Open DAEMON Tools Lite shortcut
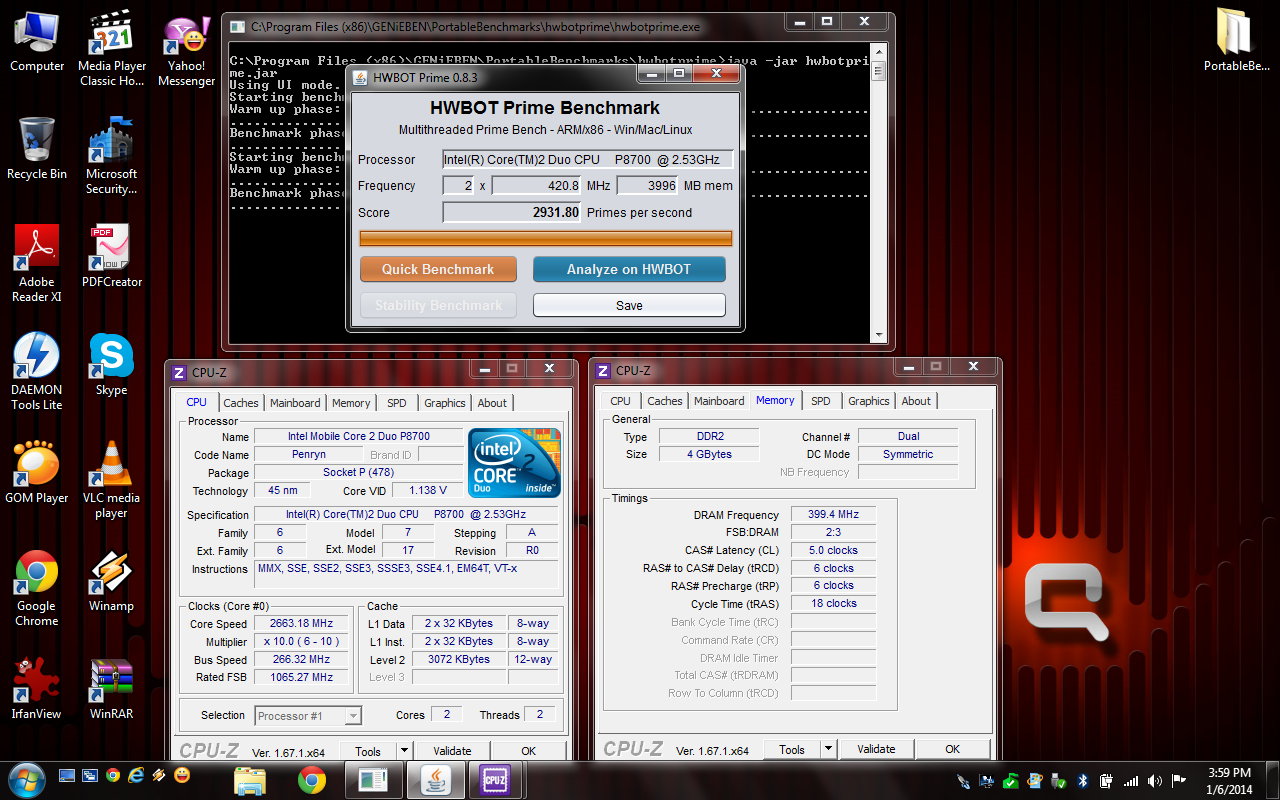Screen dimensions: 1280x800 click(37, 371)
